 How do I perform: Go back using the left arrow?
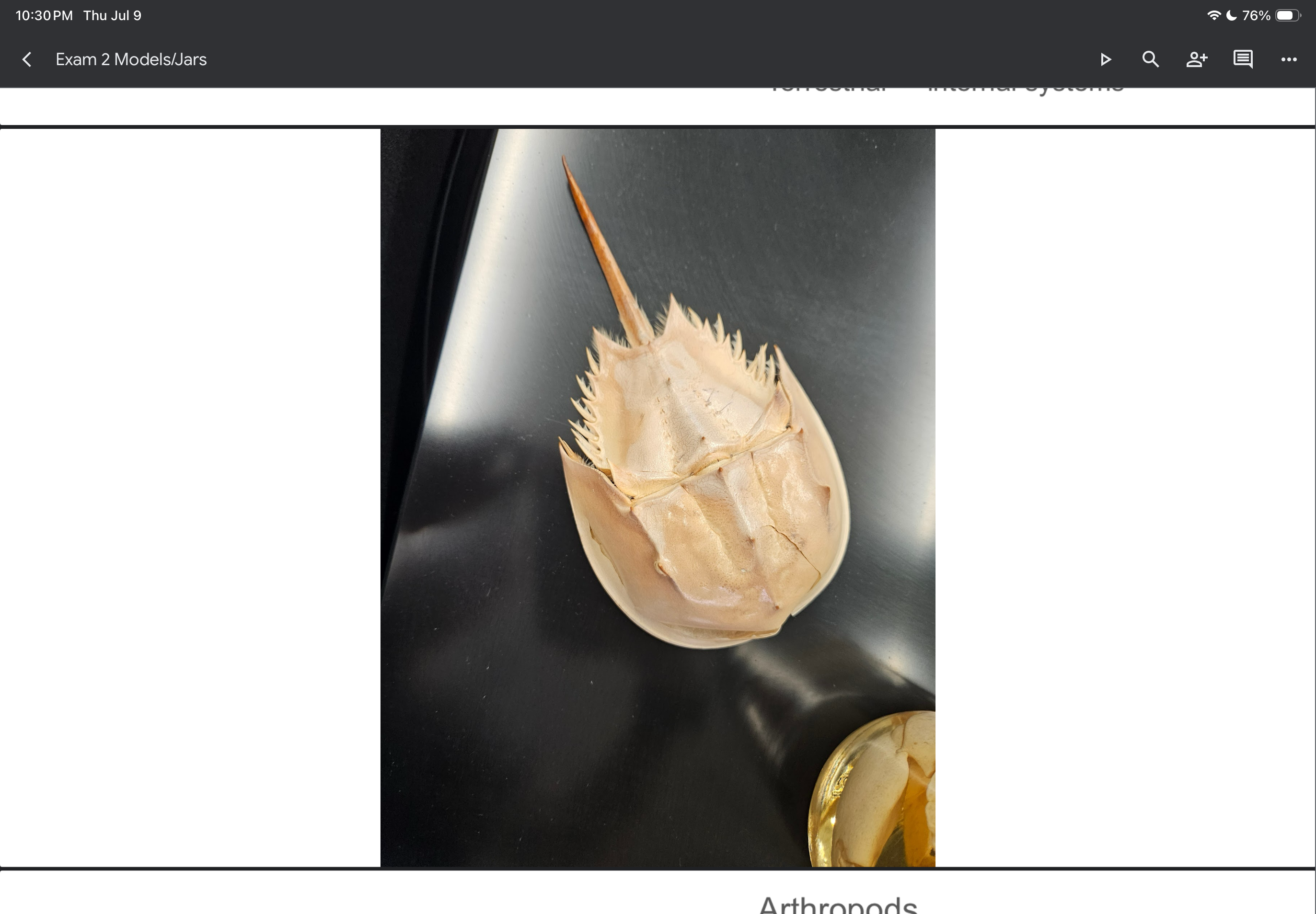pyautogui.click(x=27, y=59)
